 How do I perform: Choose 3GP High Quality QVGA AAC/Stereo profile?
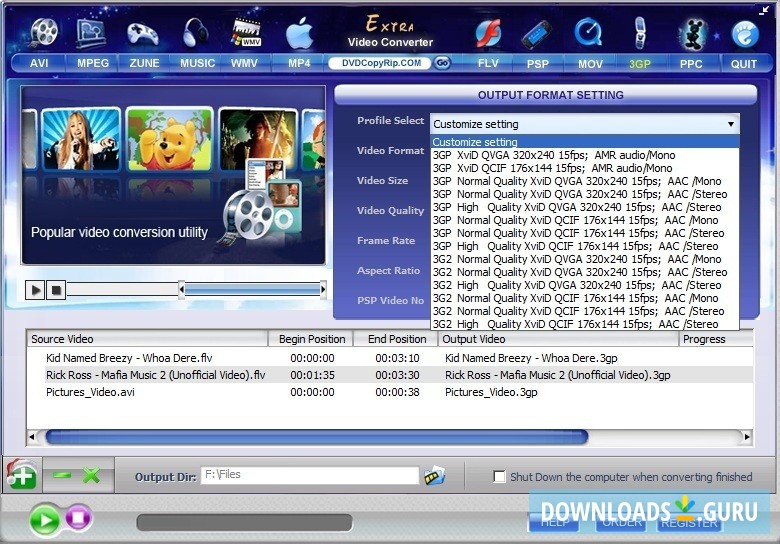585,207
